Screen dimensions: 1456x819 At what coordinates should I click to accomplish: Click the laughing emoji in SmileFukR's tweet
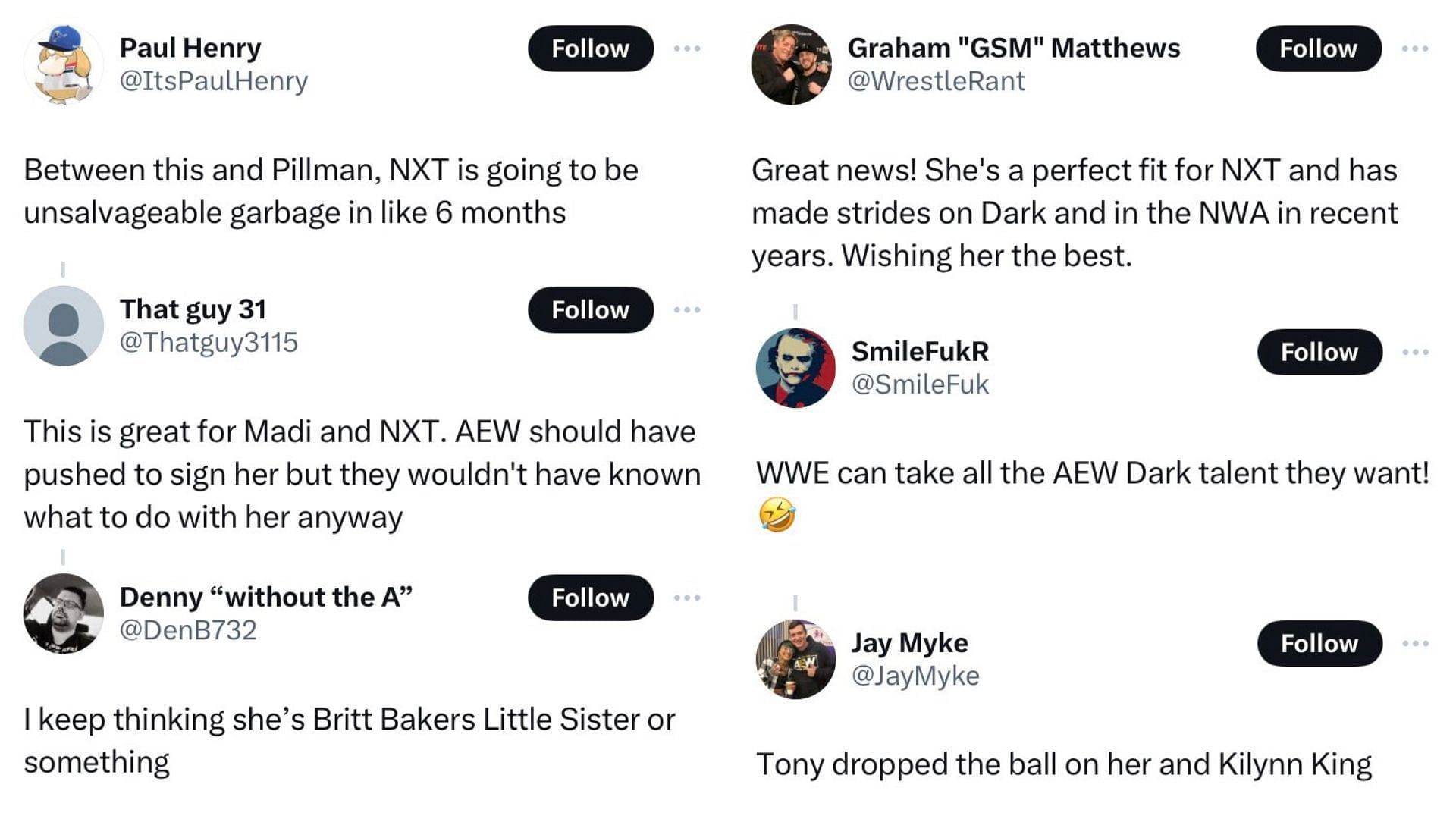(777, 515)
